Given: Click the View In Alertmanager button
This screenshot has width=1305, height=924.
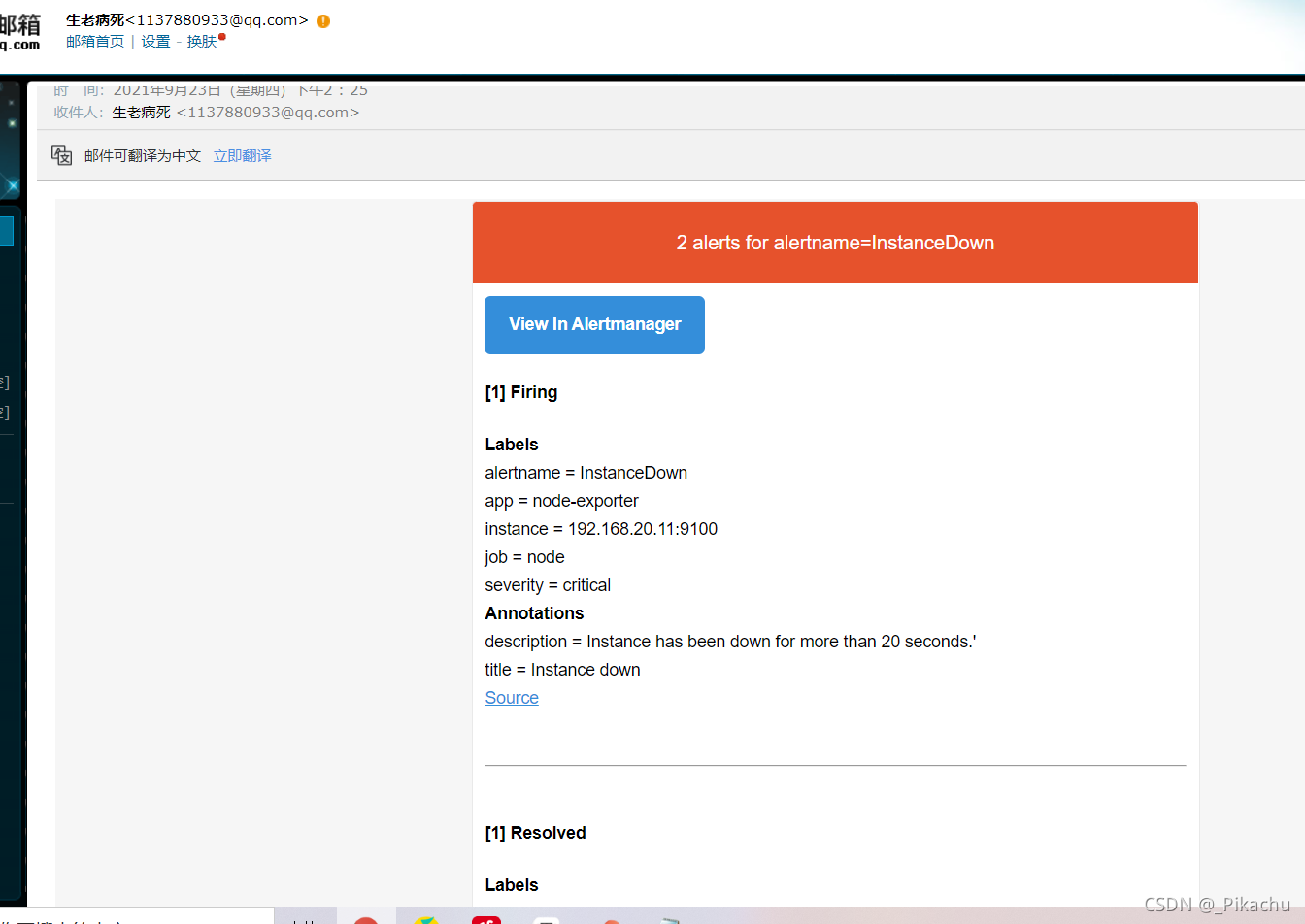Looking at the screenshot, I should [594, 325].
